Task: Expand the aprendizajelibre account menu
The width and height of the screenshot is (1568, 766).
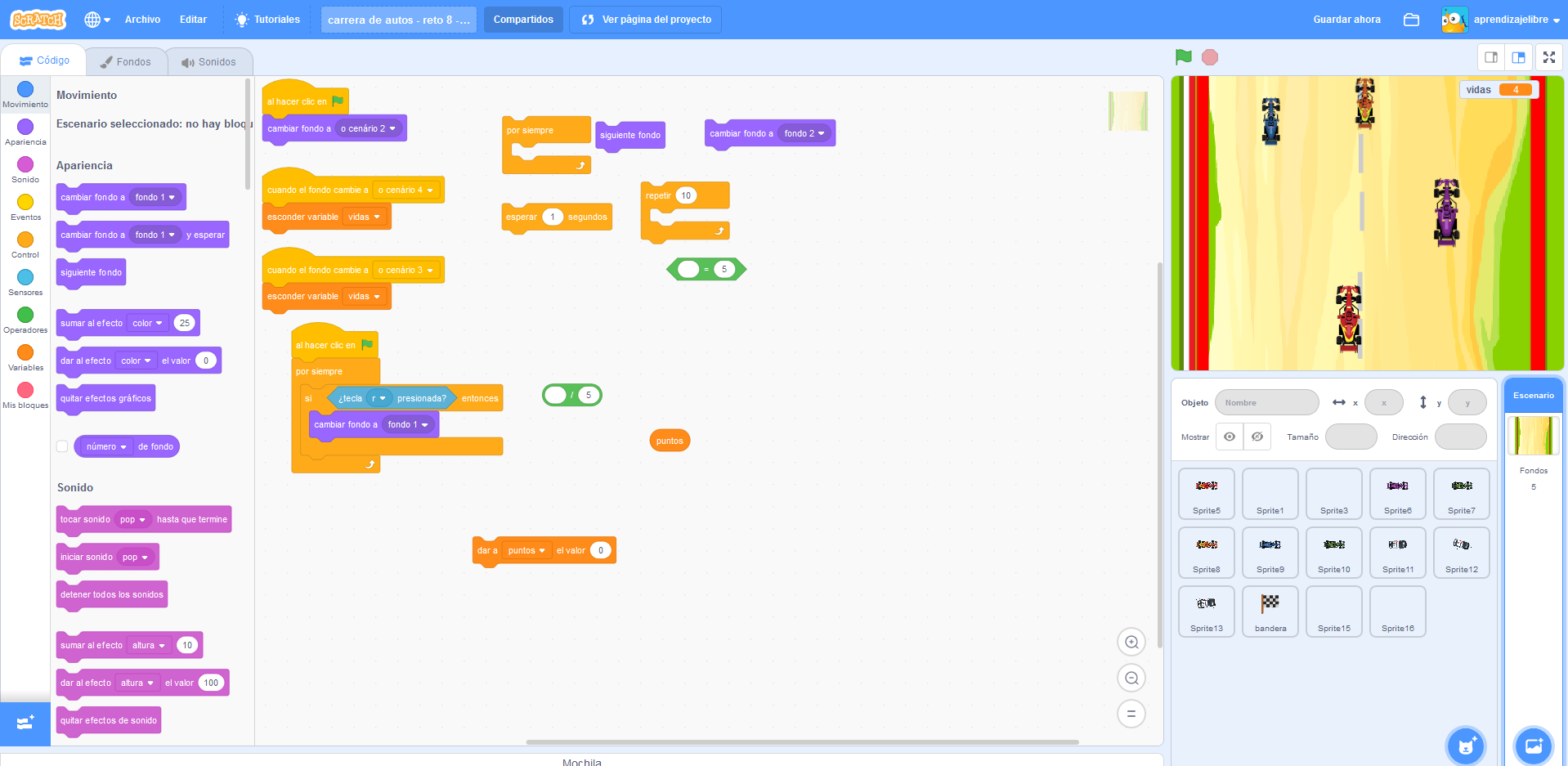Action: (1501, 20)
